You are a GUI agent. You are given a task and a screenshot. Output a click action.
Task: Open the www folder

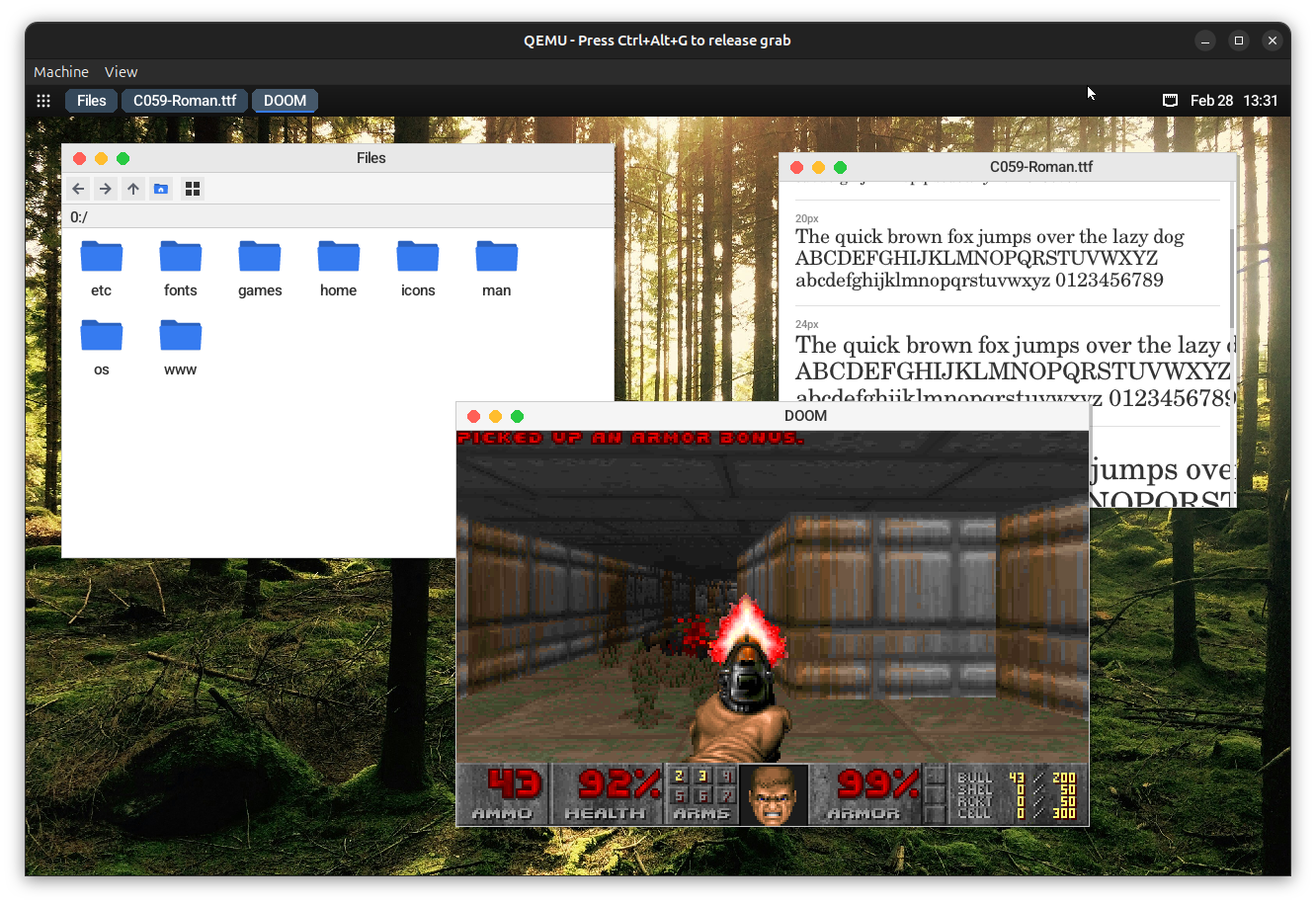(x=181, y=348)
